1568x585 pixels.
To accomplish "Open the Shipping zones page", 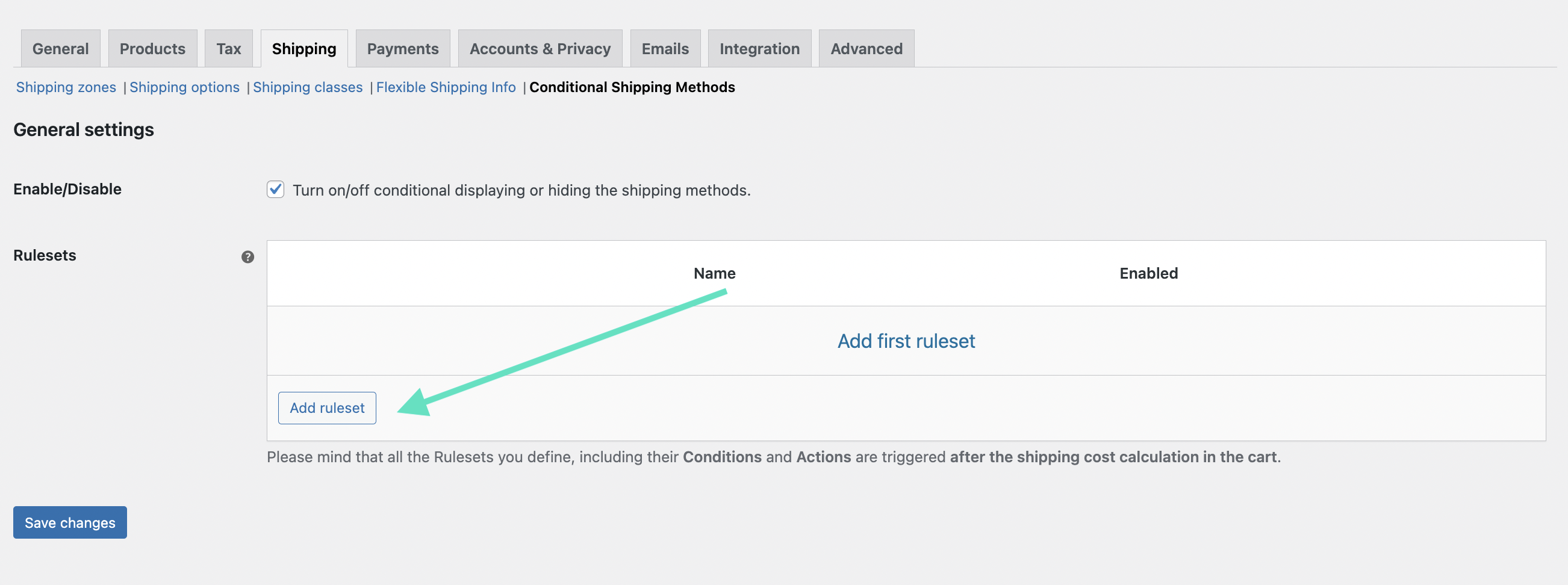I will pyautogui.click(x=66, y=87).
